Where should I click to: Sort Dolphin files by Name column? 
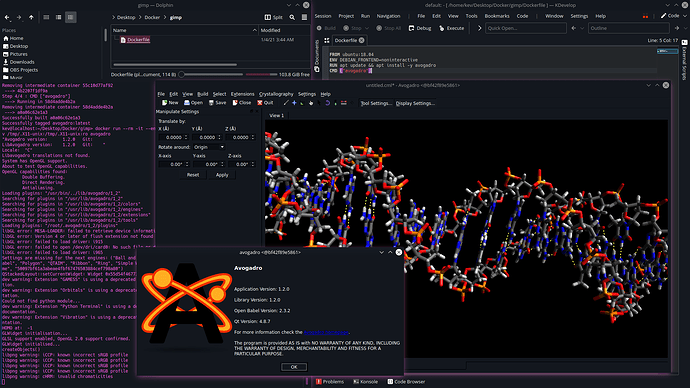[184, 30]
